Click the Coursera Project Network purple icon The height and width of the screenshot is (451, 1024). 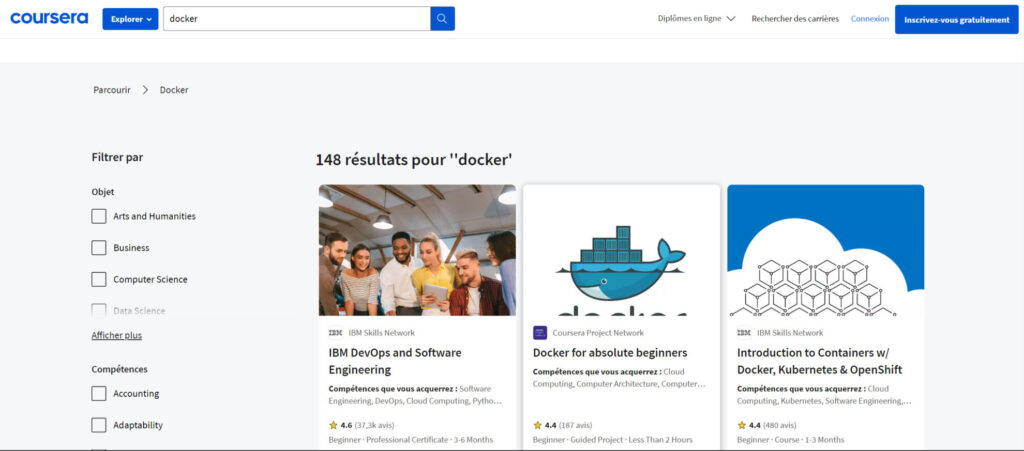coord(540,333)
